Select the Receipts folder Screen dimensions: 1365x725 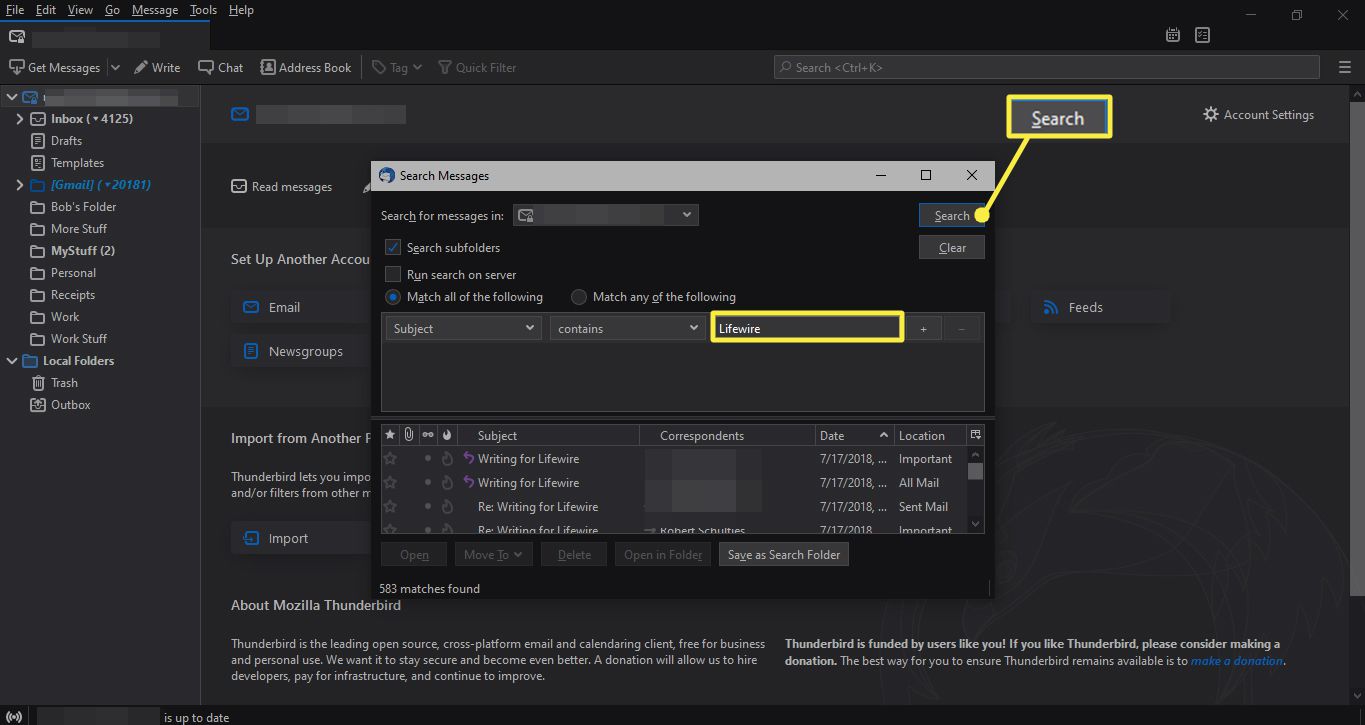73,295
